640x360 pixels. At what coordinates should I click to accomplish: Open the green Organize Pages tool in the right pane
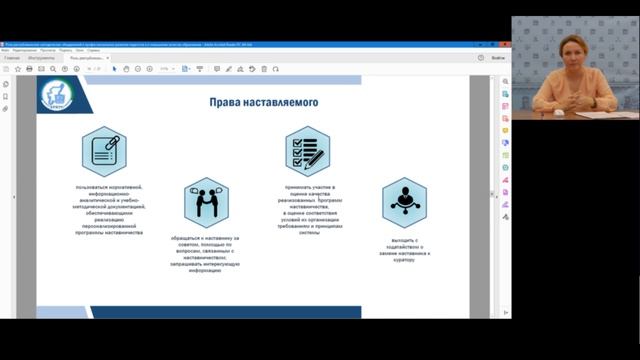pyautogui.click(x=505, y=155)
